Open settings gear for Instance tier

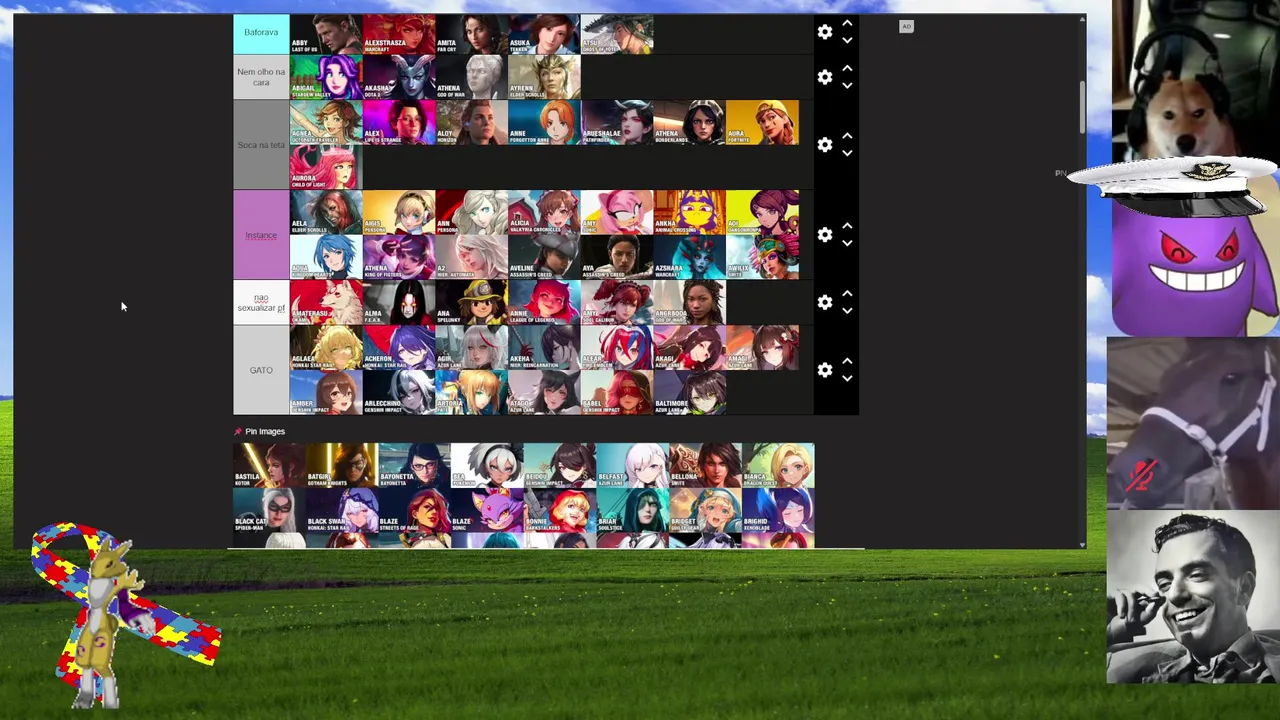pos(824,235)
